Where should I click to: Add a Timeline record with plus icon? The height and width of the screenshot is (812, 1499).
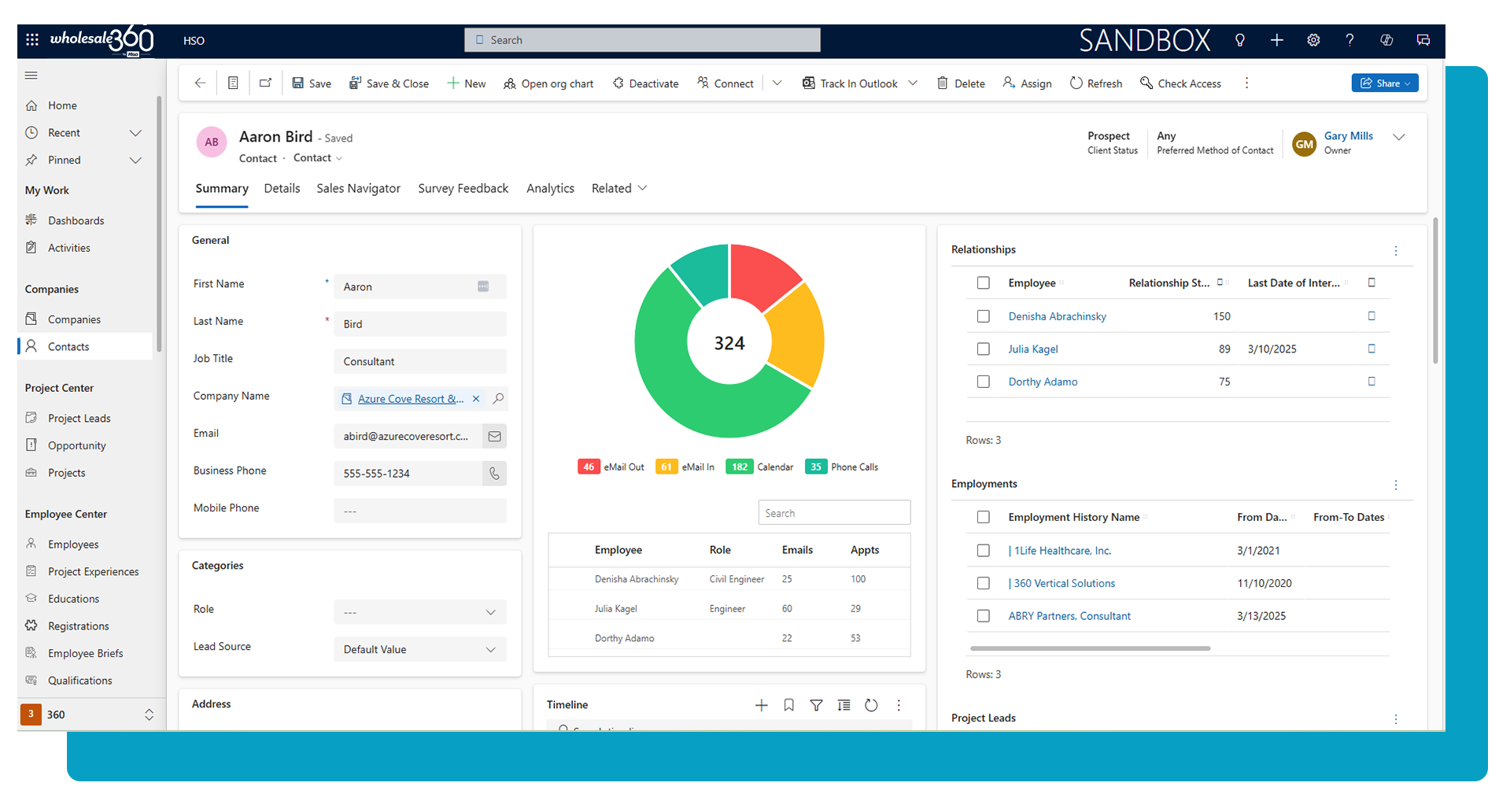tap(761, 705)
